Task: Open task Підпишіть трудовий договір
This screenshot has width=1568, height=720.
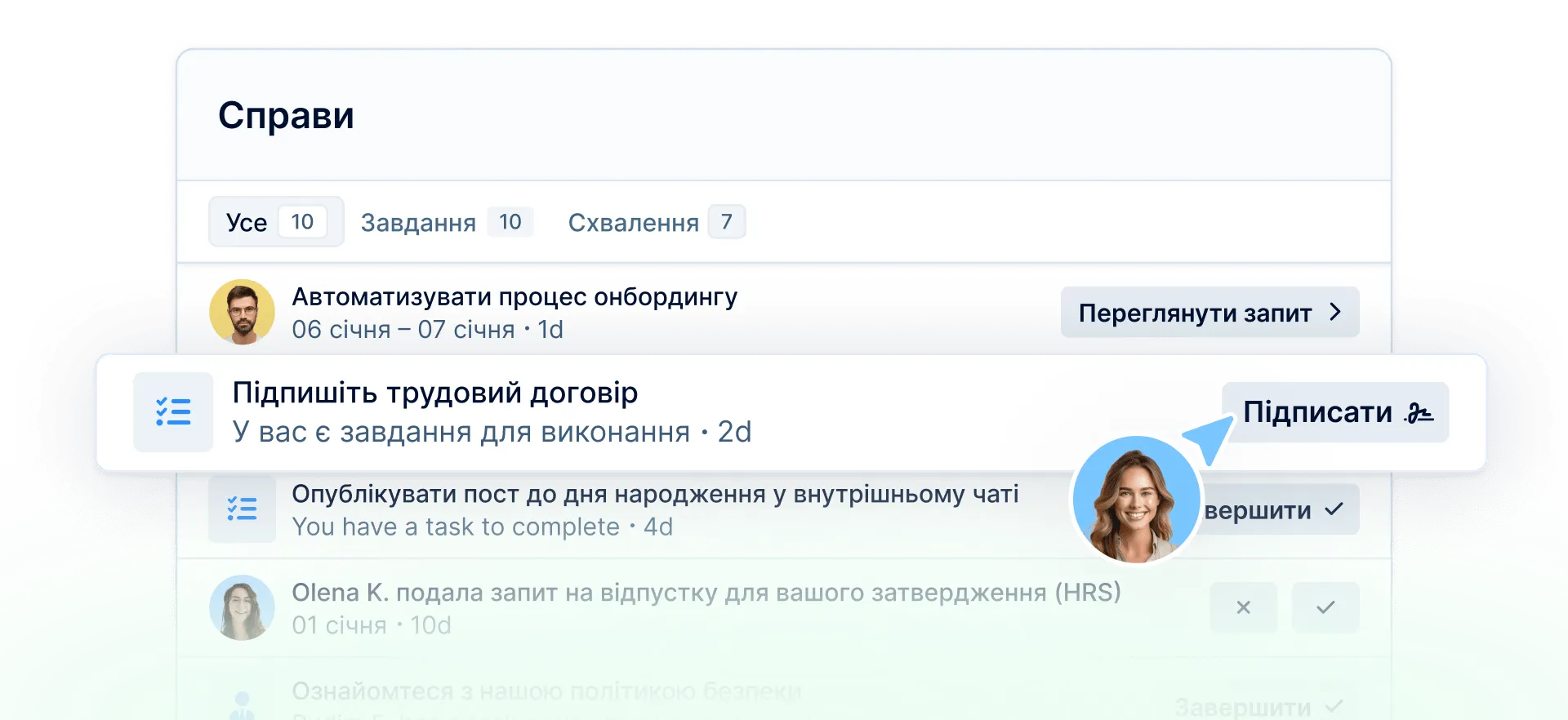Action: pos(435,393)
